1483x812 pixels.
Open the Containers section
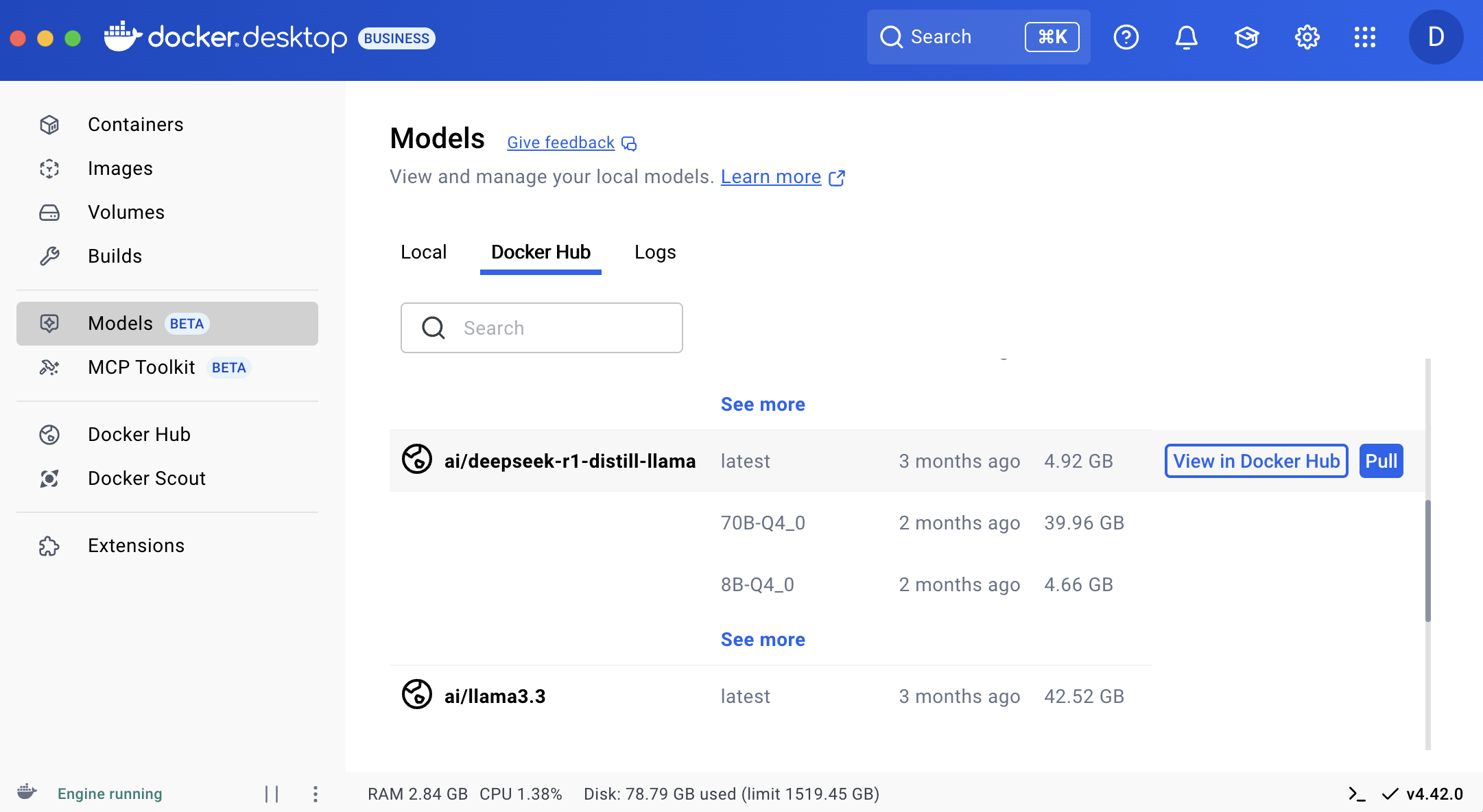(x=135, y=124)
